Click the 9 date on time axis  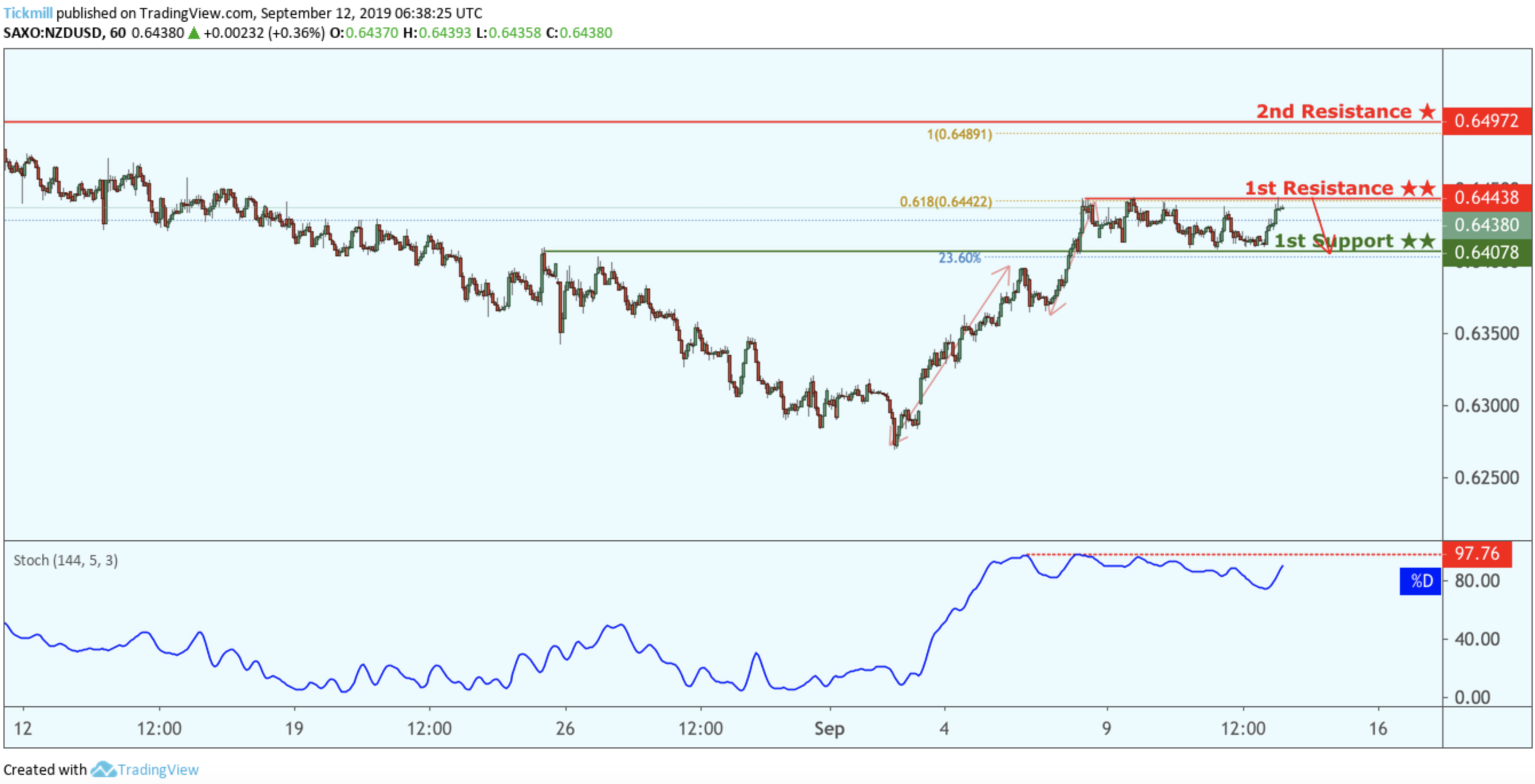[1106, 728]
